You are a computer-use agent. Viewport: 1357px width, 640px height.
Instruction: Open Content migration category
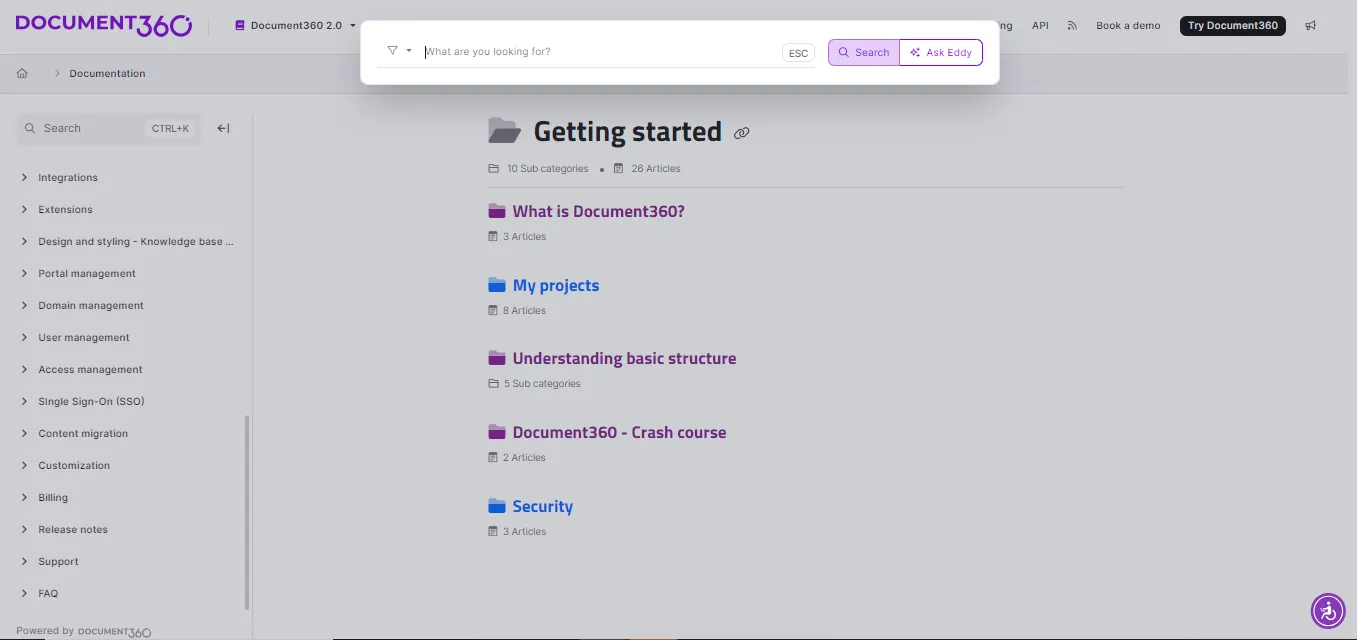coord(83,433)
